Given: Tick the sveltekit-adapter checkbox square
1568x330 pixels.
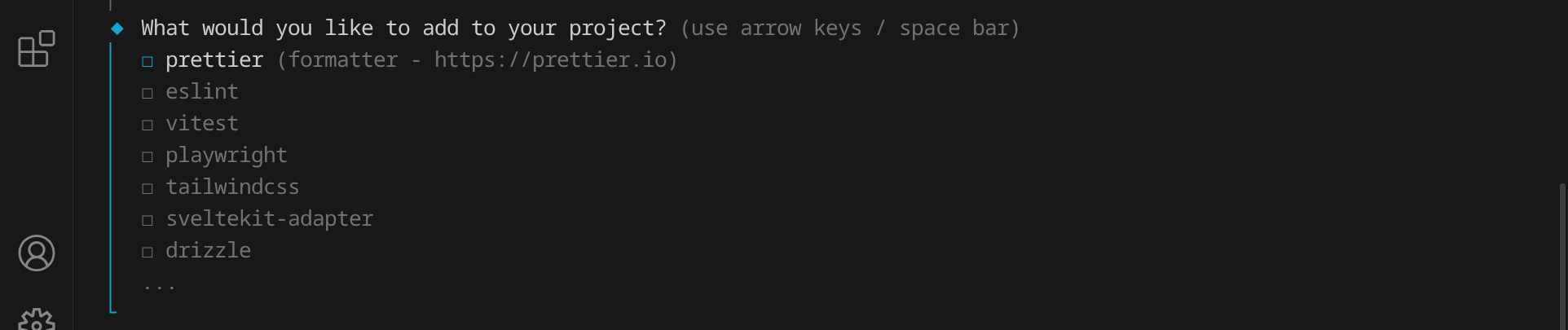Looking at the screenshot, I should pos(148,220).
